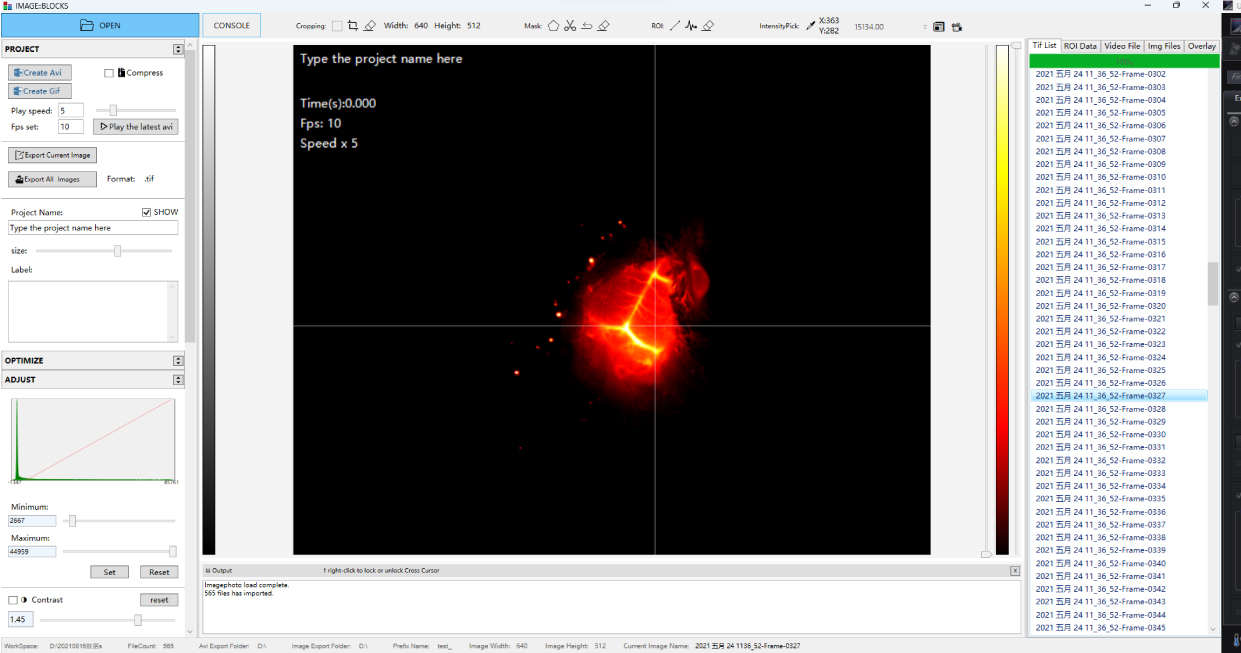Expand the OPTIMIZE panel section
The width and height of the screenshot is (1241, 653).
click(x=178, y=361)
